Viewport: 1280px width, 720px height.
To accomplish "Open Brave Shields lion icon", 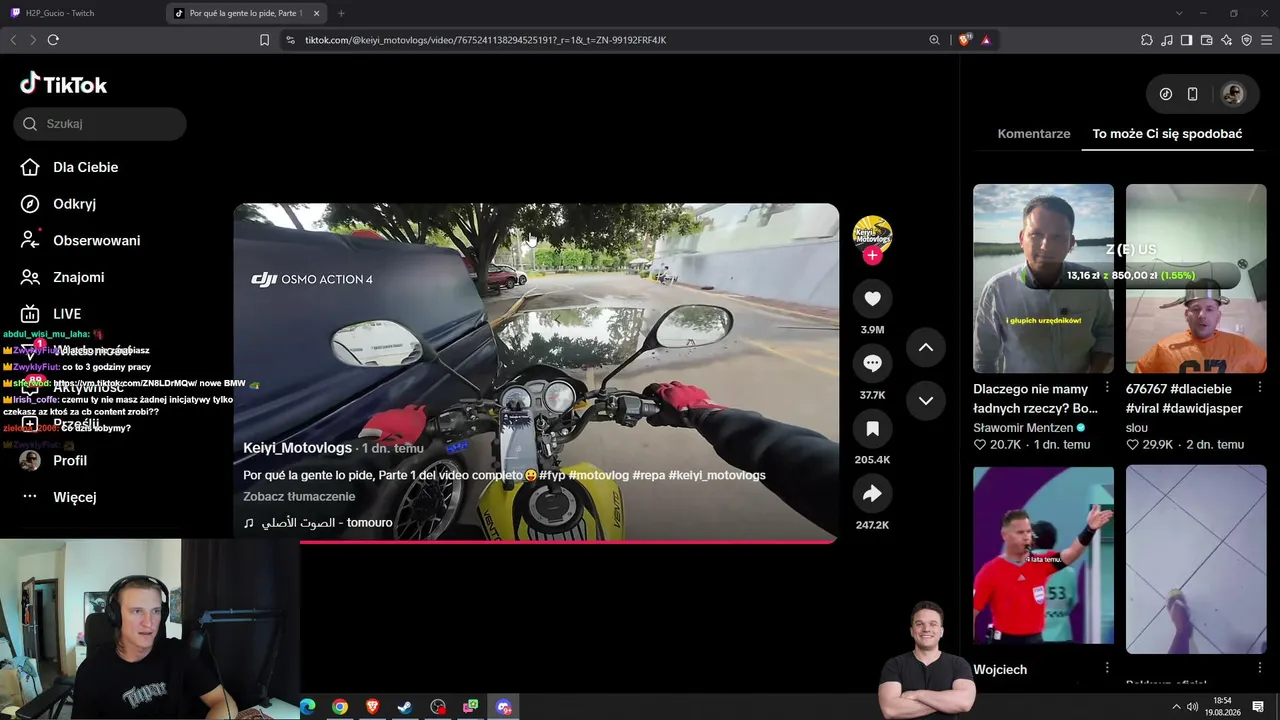I will pos(964,40).
